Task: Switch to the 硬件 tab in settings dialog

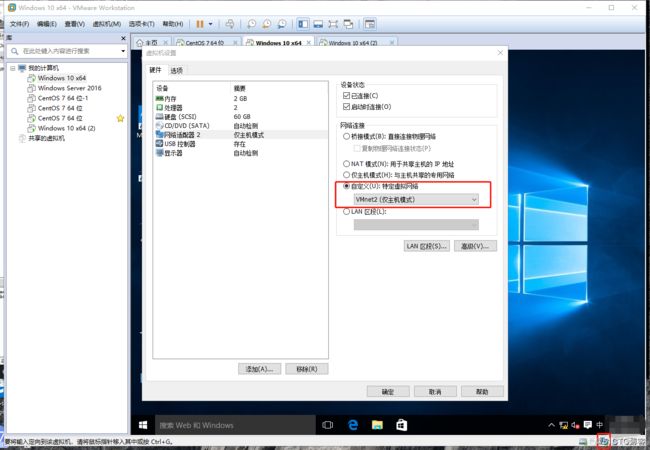Action: pos(155,70)
